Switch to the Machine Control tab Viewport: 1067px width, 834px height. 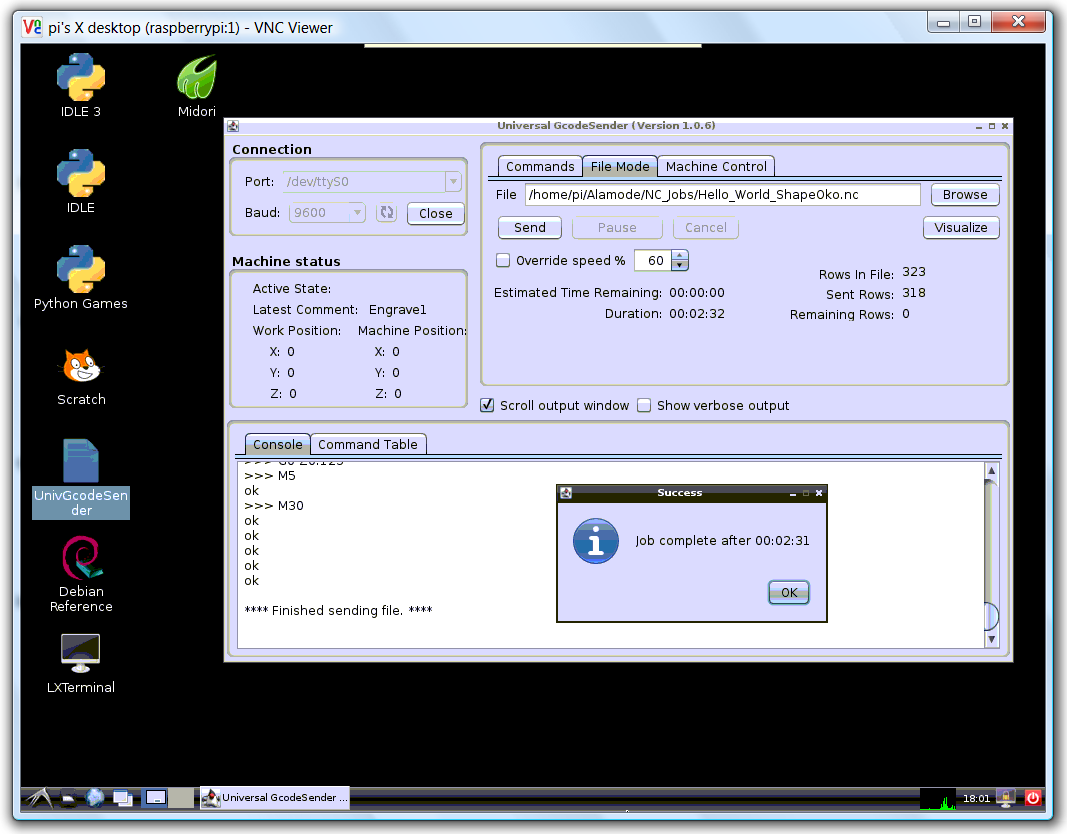pyautogui.click(x=716, y=167)
